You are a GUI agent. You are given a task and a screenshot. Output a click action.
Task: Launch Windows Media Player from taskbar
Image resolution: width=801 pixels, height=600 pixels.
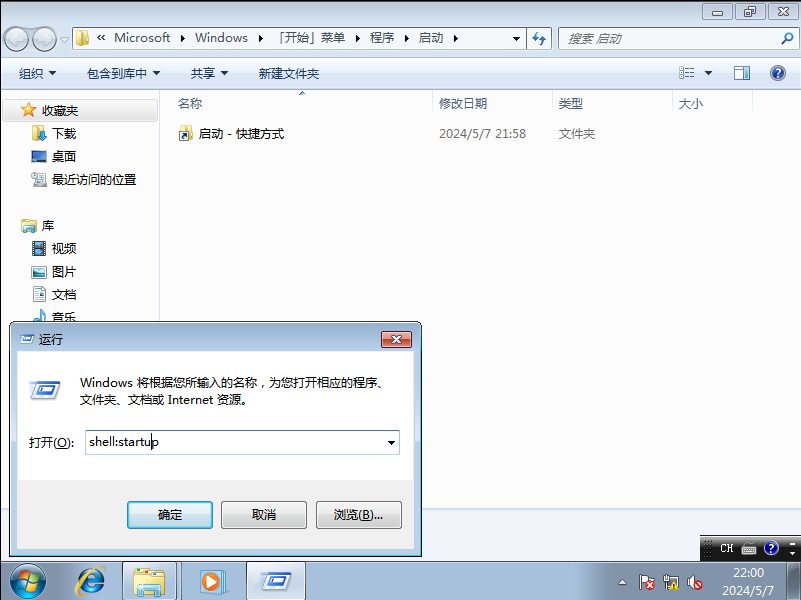(x=213, y=581)
